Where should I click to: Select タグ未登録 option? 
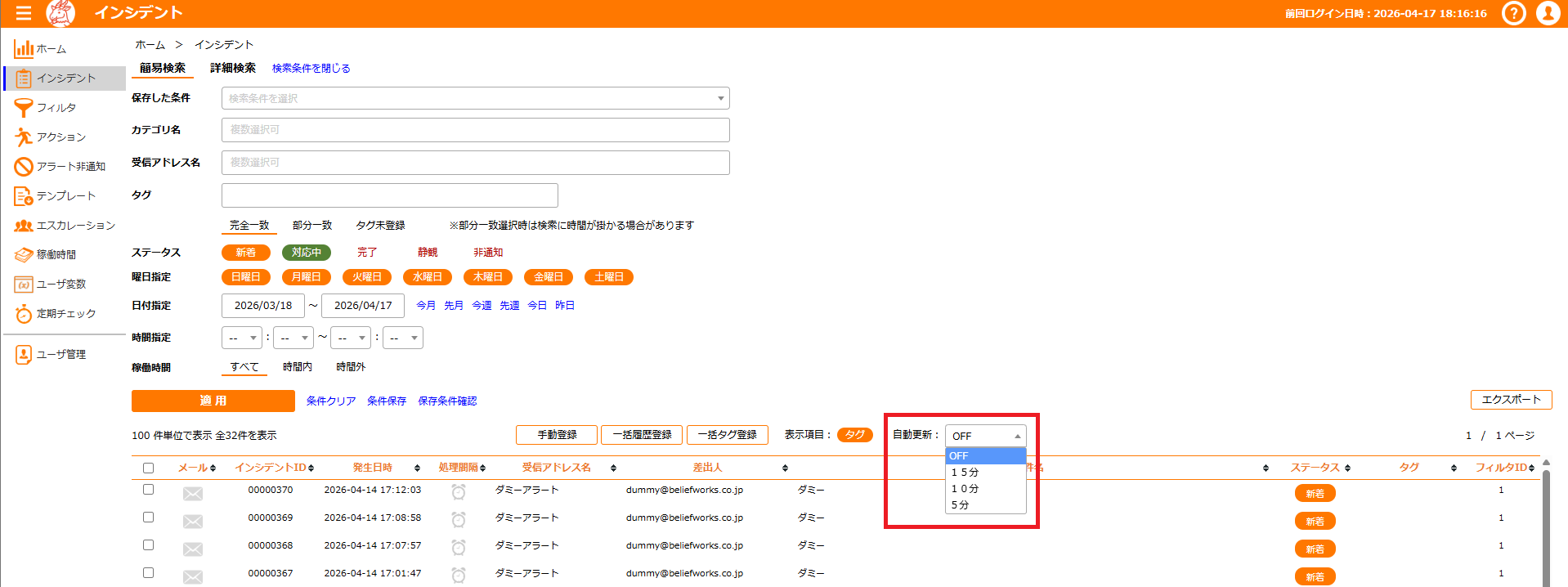[x=380, y=226]
